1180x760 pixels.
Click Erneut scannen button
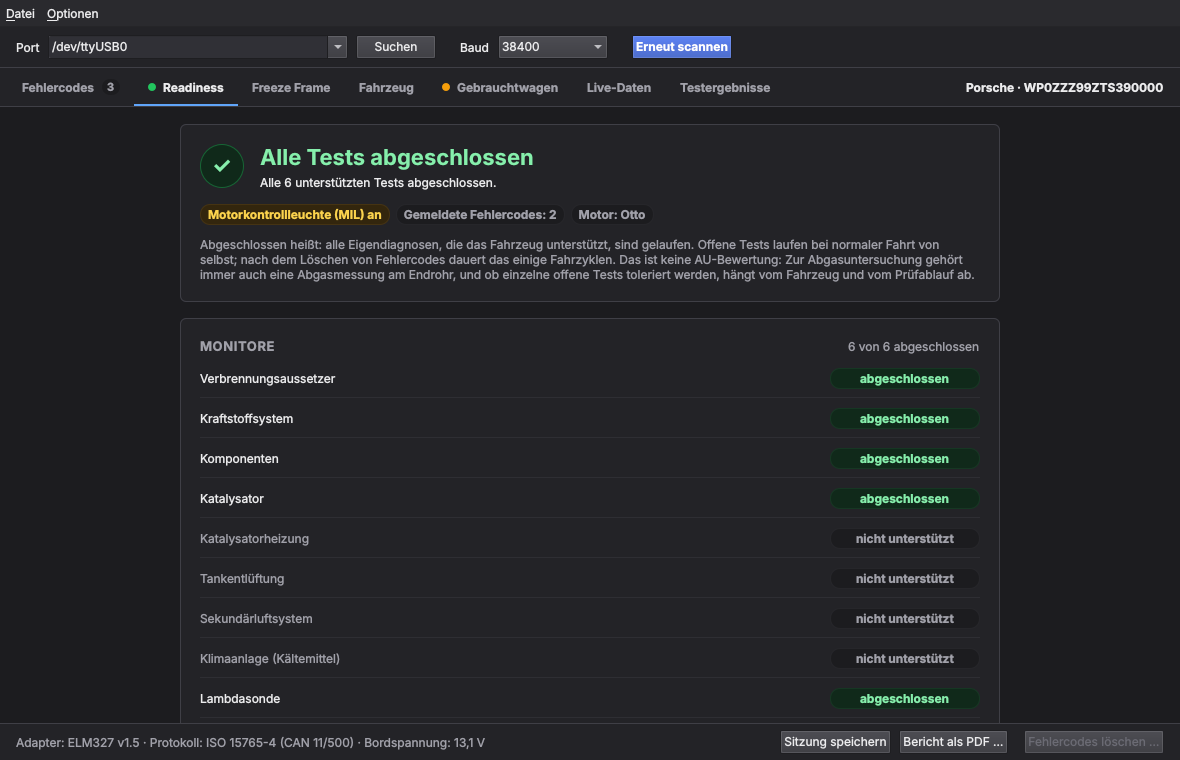(x=682, y=47)
